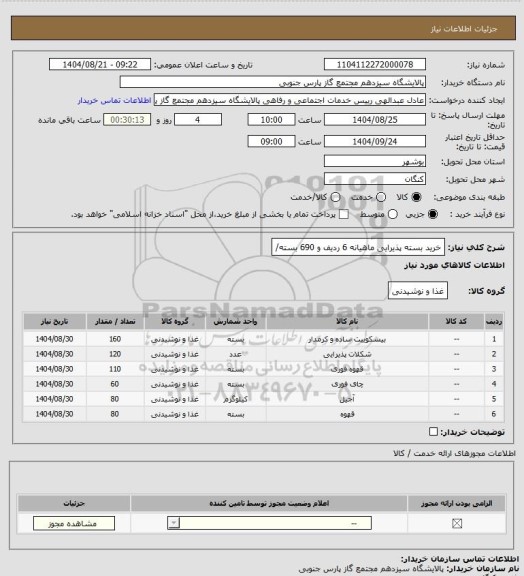Click the اعلام وضعیت مجوز توسط تامین کننده header
The image size is (524, 576).
[x=269, y=503]
